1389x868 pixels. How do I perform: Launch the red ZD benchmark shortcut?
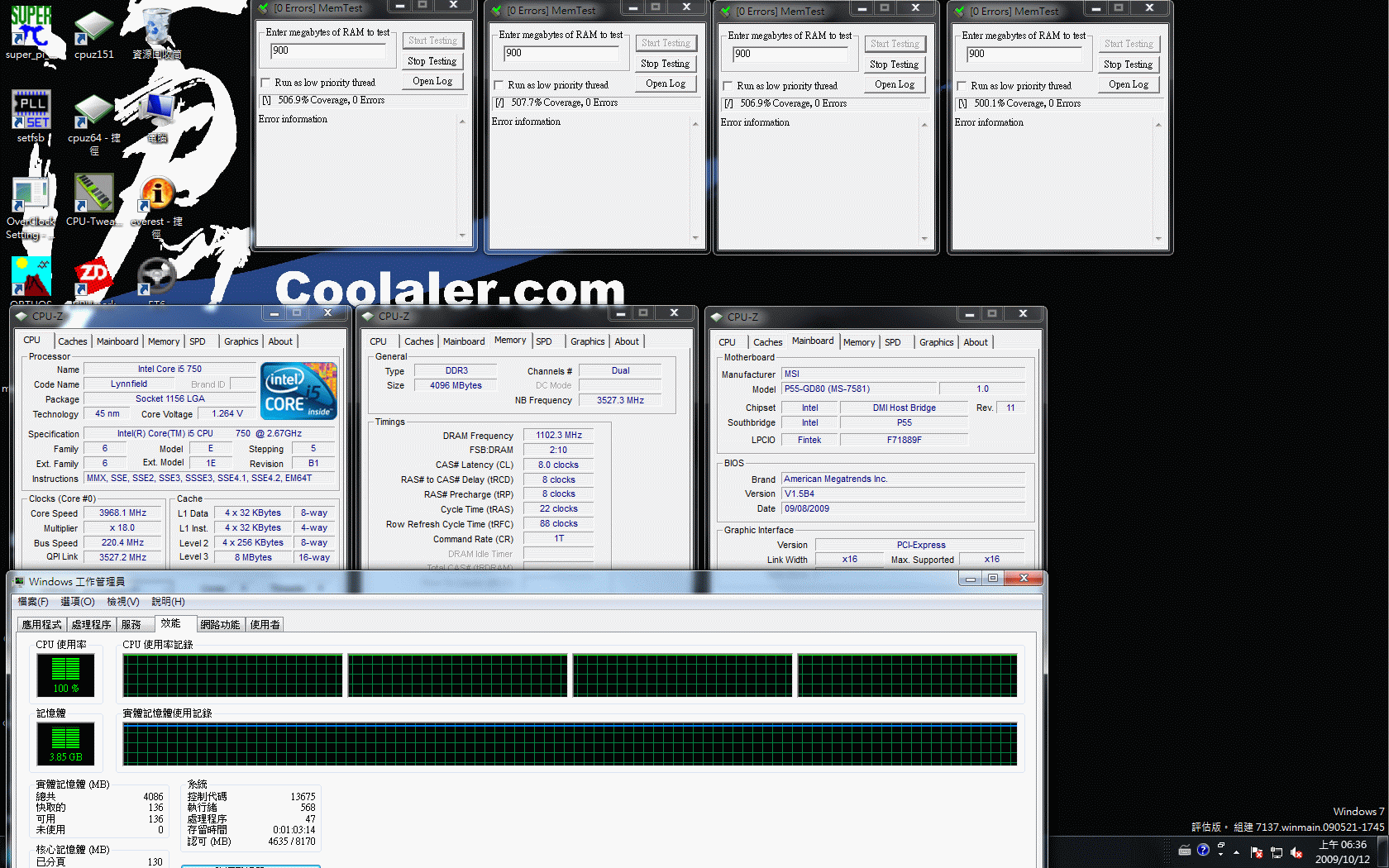(x=94, y=279)
